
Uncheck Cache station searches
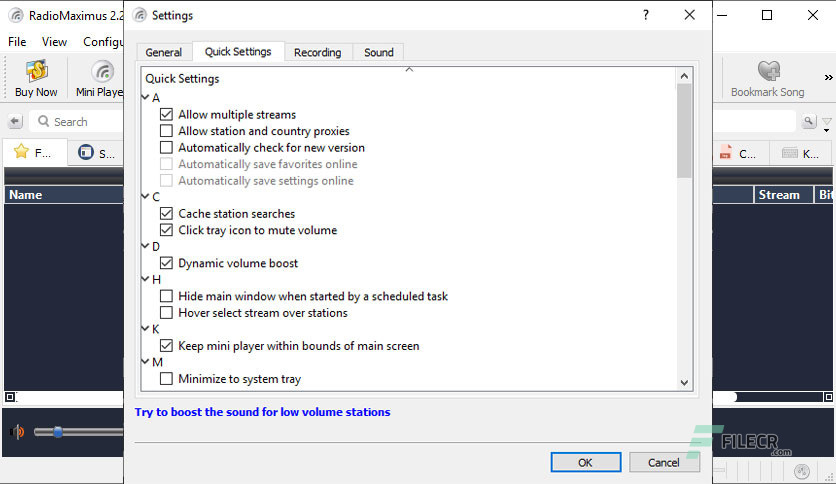[166, 214]
